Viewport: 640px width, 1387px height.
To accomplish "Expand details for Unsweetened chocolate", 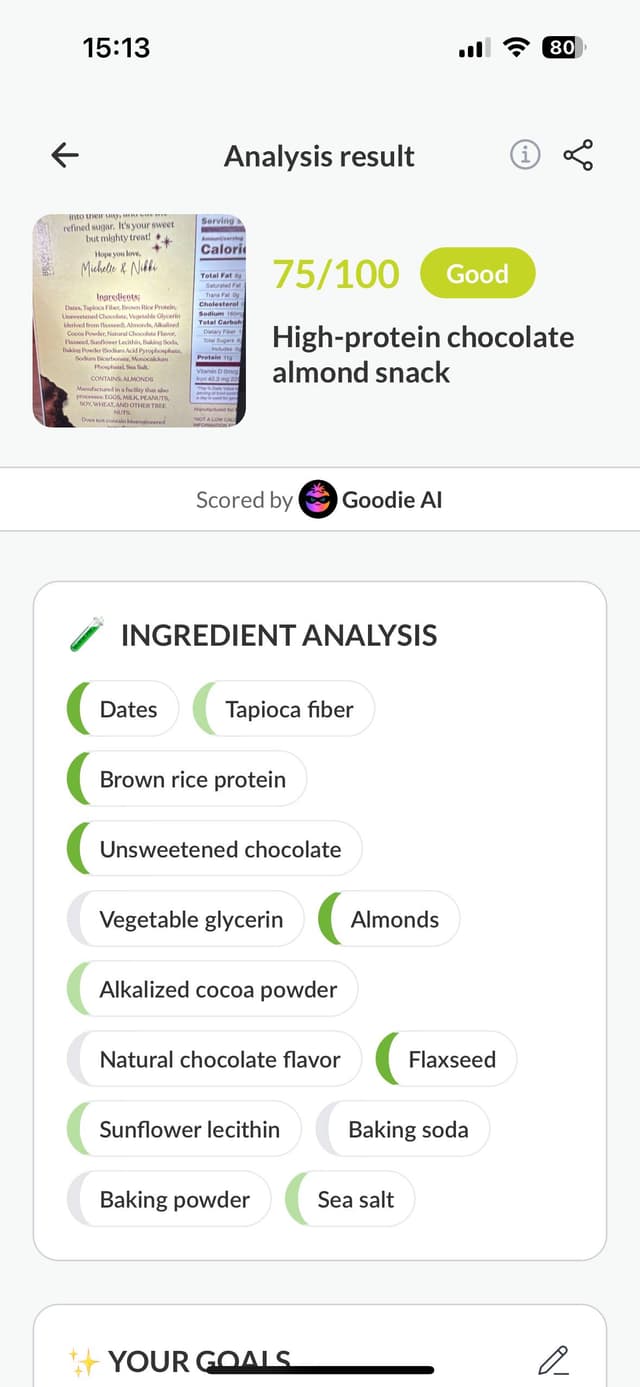I will tap(213, 848).
